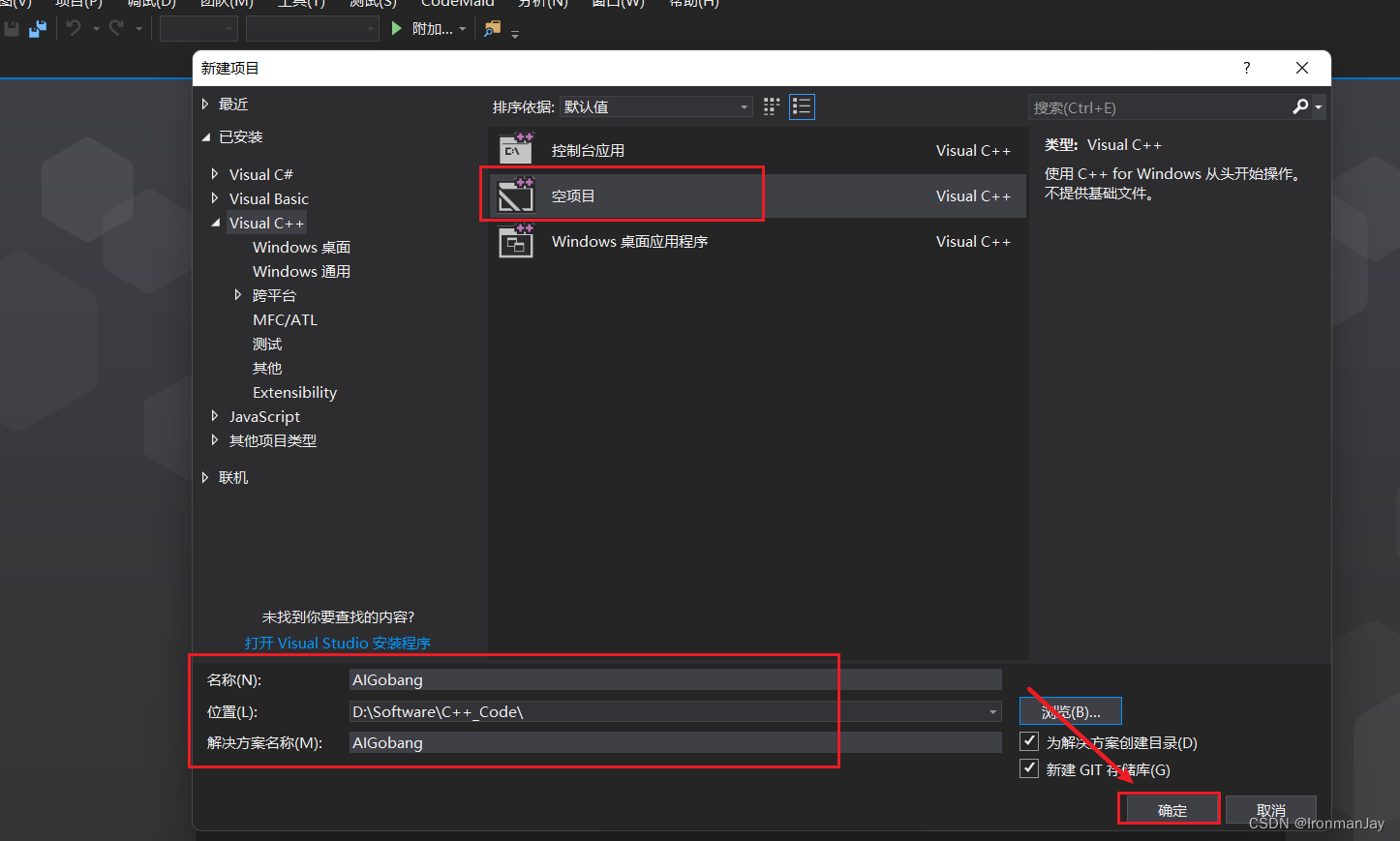
Task: Click the question mark help icon
Action: point(1246,68)
